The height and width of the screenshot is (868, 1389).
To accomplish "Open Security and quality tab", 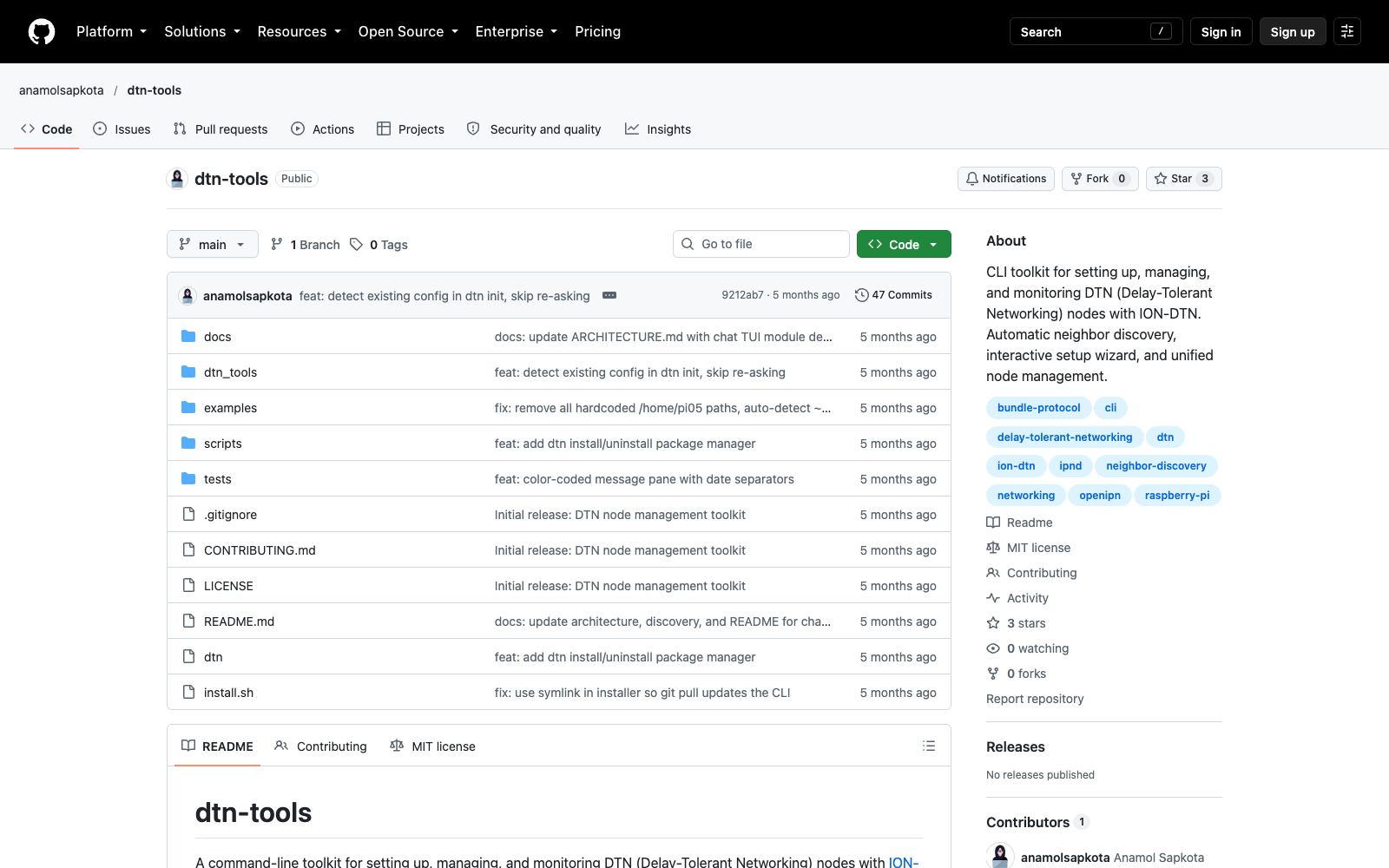I will point(534,129).
